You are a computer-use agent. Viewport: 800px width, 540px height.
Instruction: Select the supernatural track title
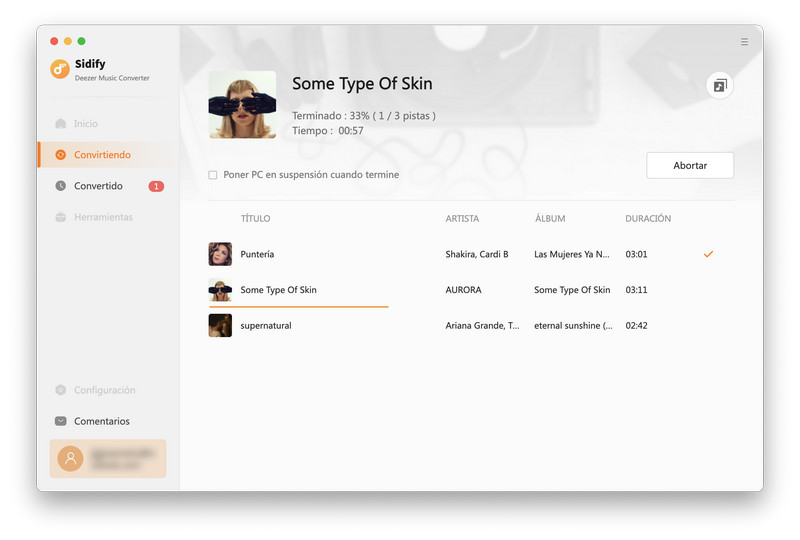[266, 326]
